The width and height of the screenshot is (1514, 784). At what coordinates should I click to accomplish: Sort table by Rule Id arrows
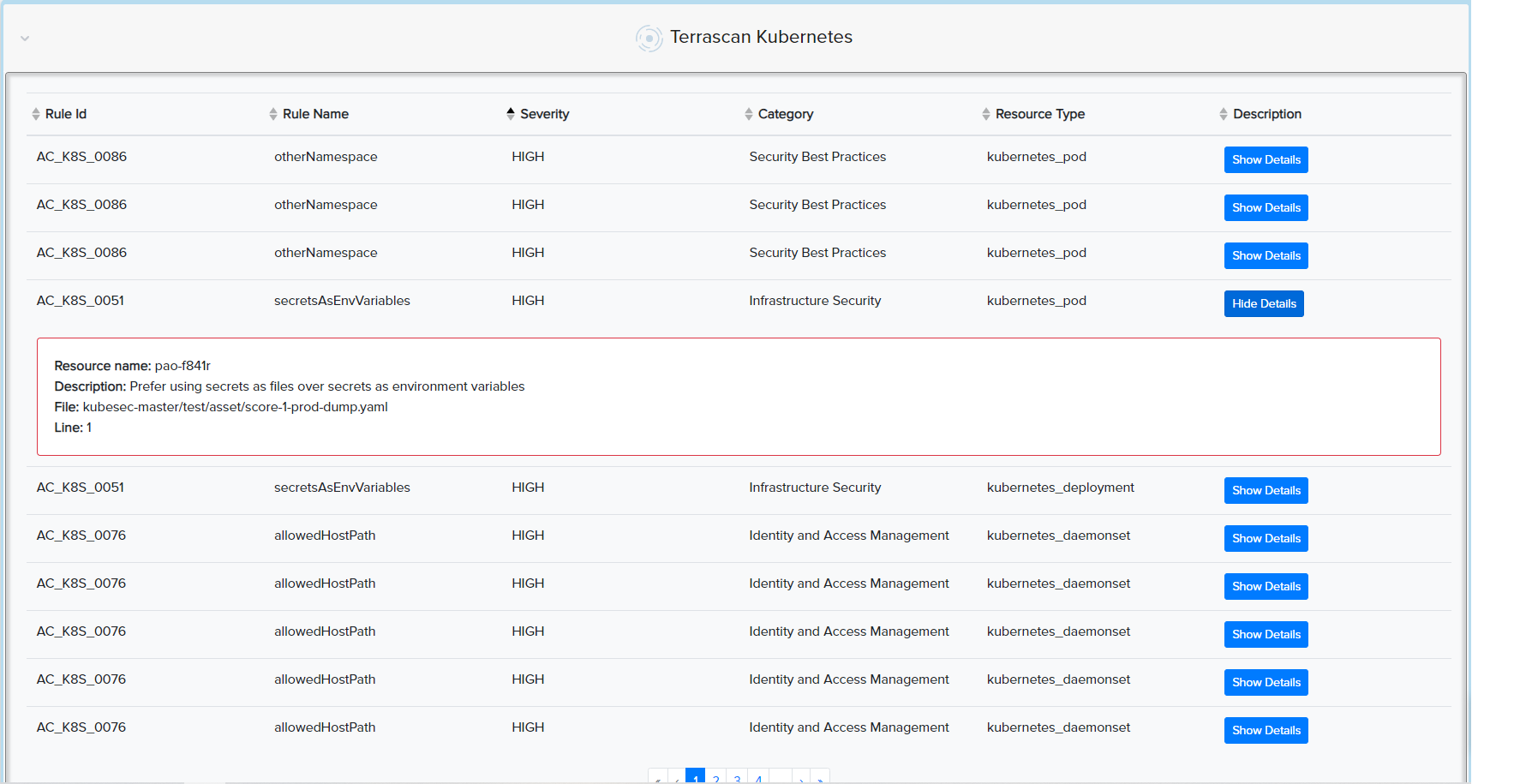pos(36,114)
